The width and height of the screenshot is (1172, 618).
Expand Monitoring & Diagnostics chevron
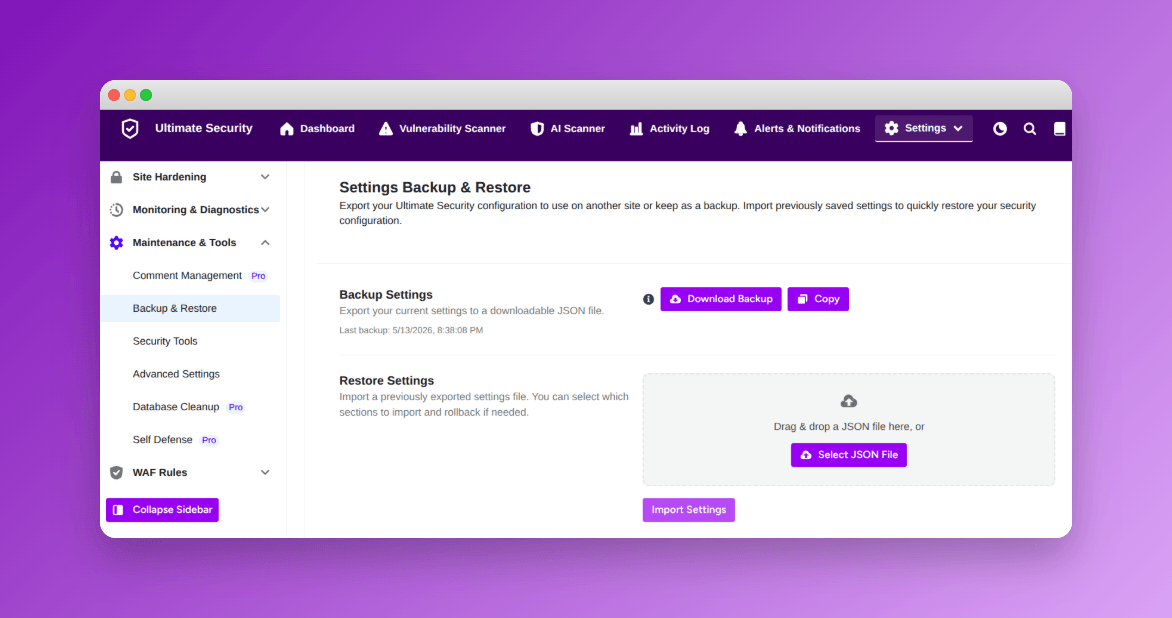[265, 210]
